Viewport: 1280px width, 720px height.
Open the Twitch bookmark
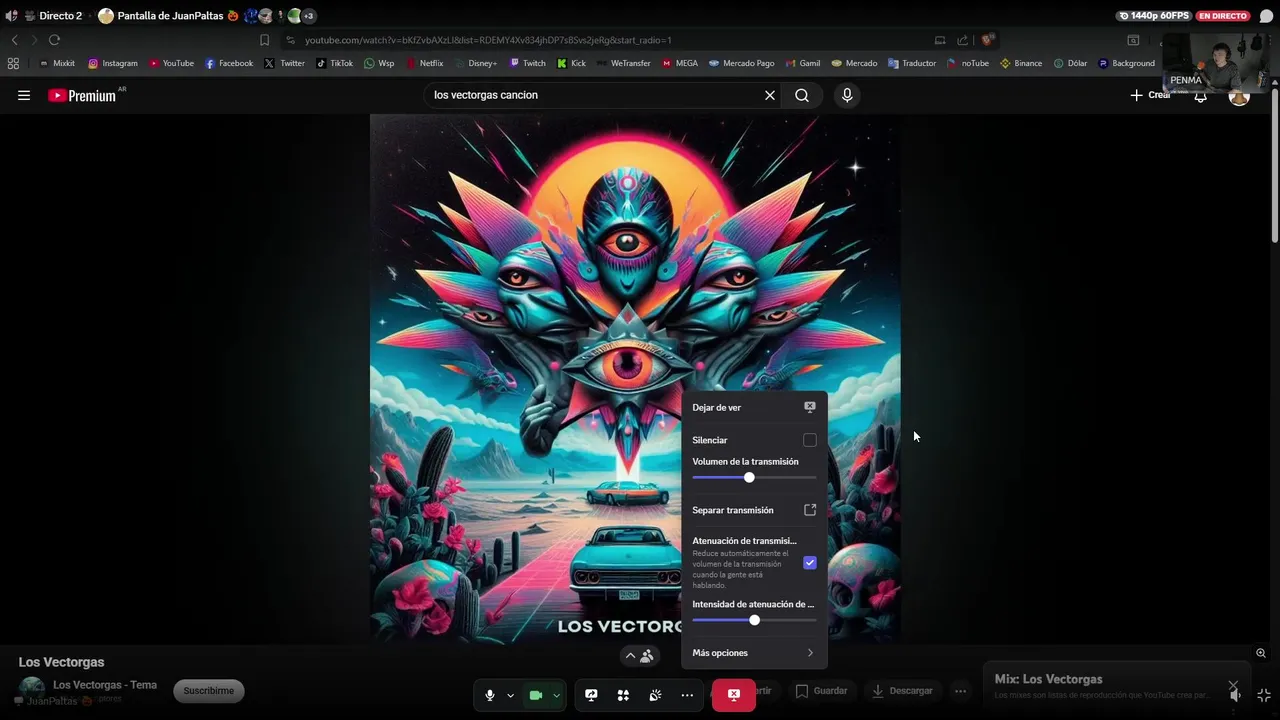[x=527, y=63]
